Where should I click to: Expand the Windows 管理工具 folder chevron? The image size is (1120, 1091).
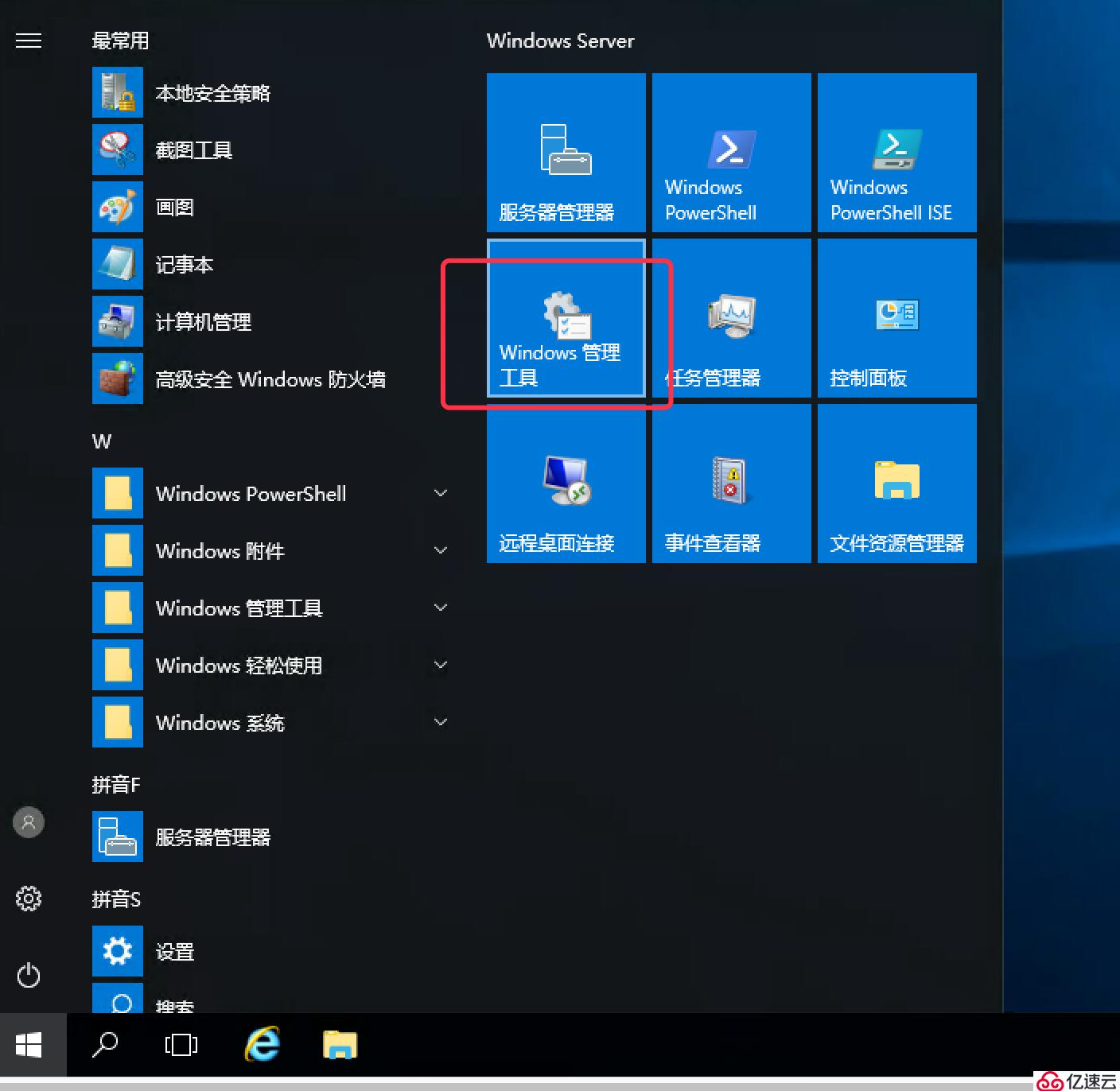(x=441, y=608)
